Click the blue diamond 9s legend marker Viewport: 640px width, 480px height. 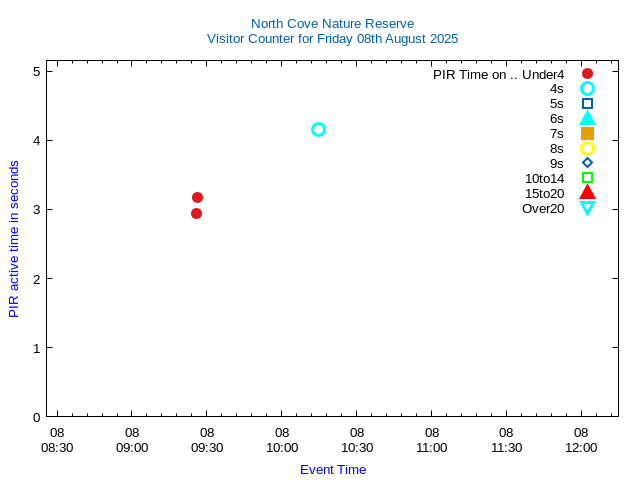(x=587, y=163)
